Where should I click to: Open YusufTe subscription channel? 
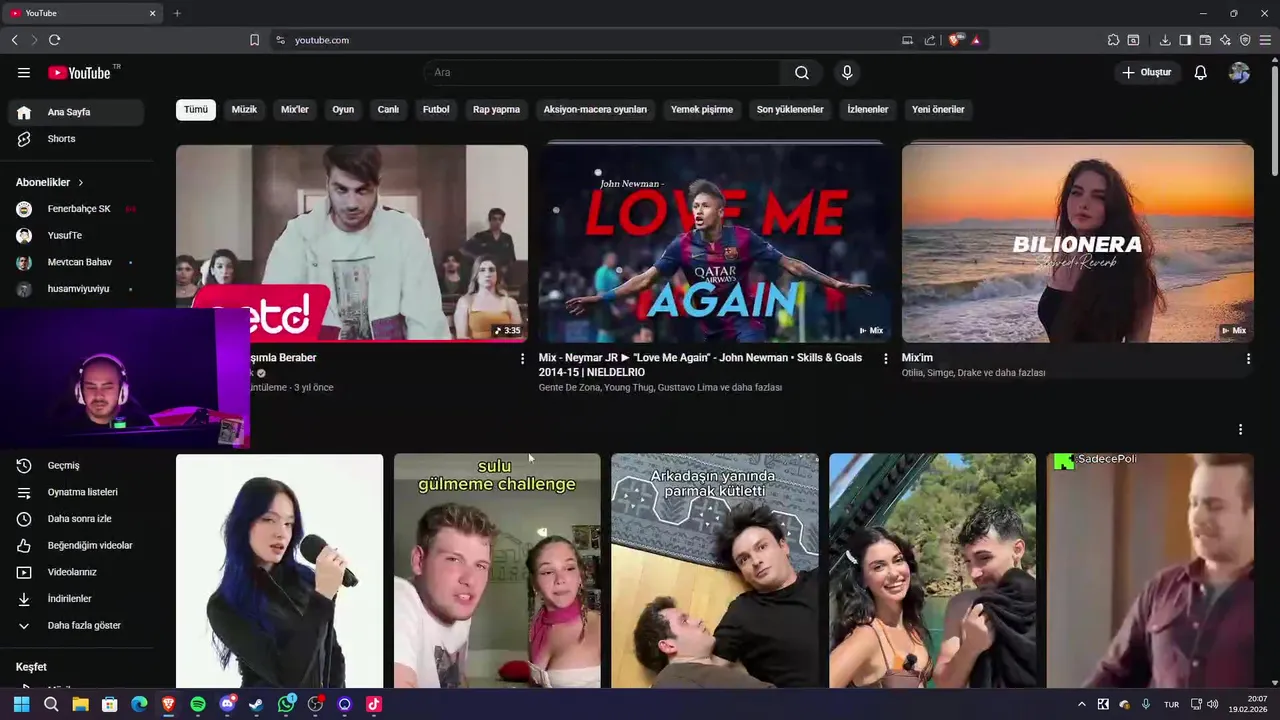pos(76,235)
